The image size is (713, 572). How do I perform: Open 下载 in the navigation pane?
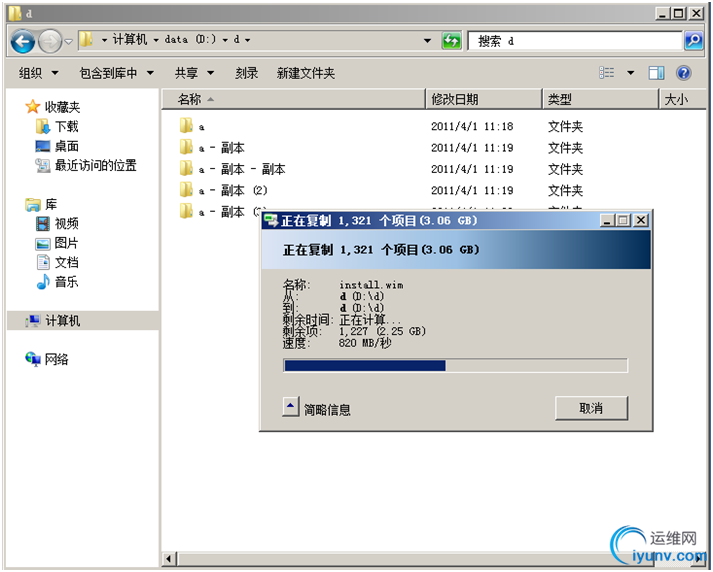[66, 126]
